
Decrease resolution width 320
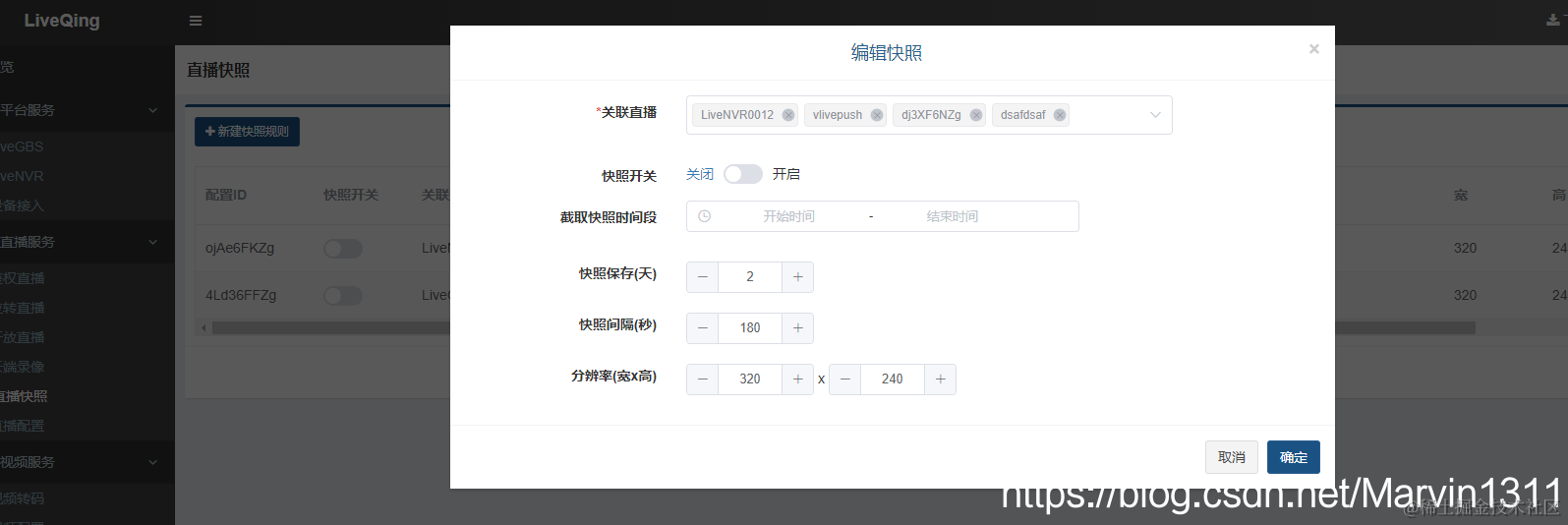point(702,379)
